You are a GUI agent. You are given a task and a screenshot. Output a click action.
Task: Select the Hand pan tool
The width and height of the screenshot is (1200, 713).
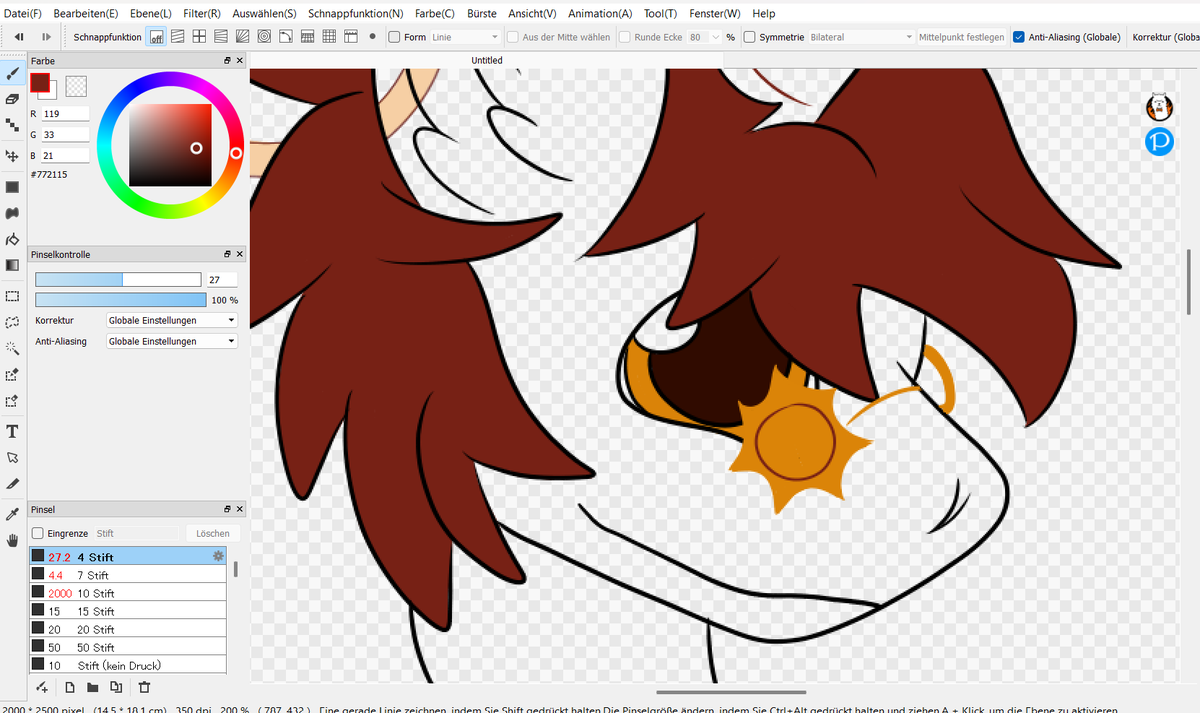[12, 540]
